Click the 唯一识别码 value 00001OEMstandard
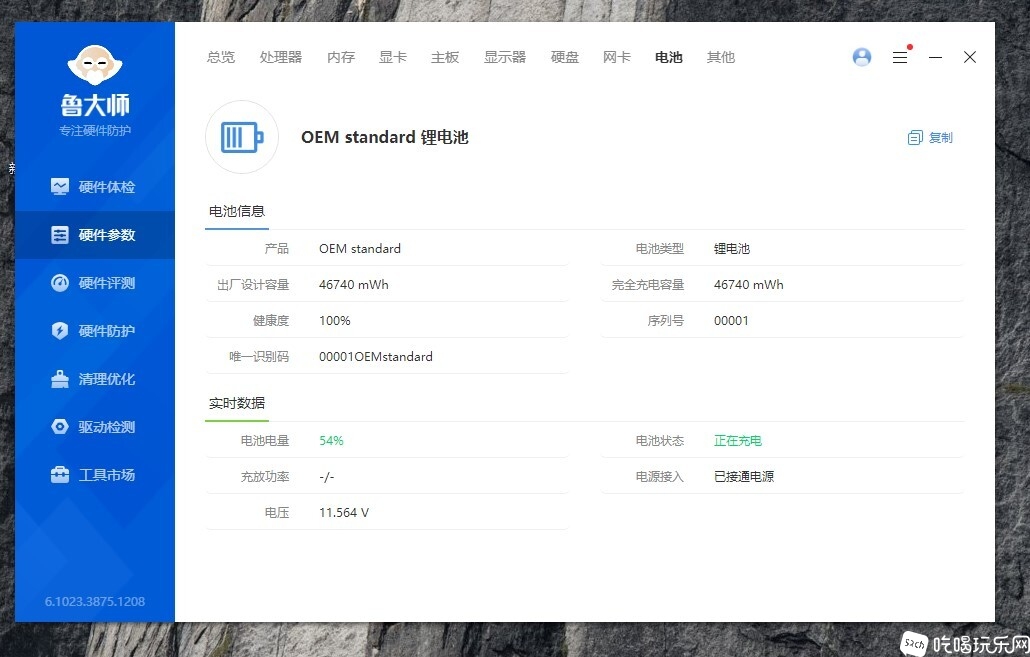Viewport: 1030px width, 657px height. tap(376, 357)
